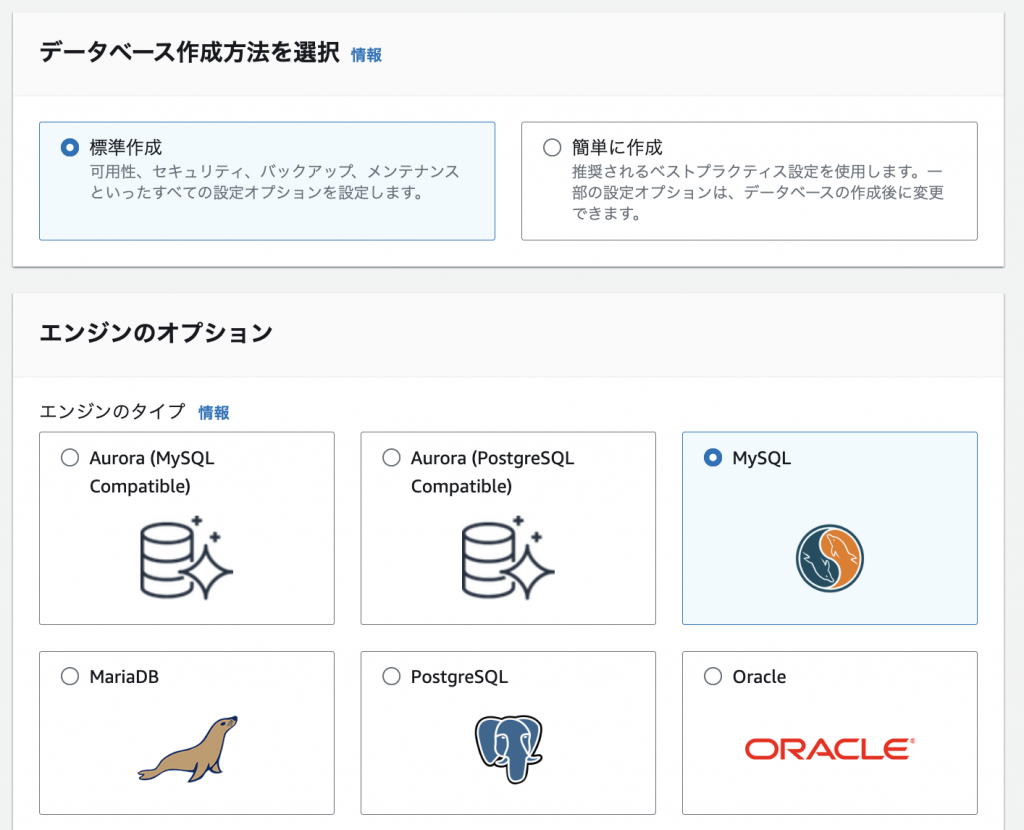The height and width of the screenshot is (830, 1024).
Task: Select the PostgreSQL radio button
Action: [391, 676]
